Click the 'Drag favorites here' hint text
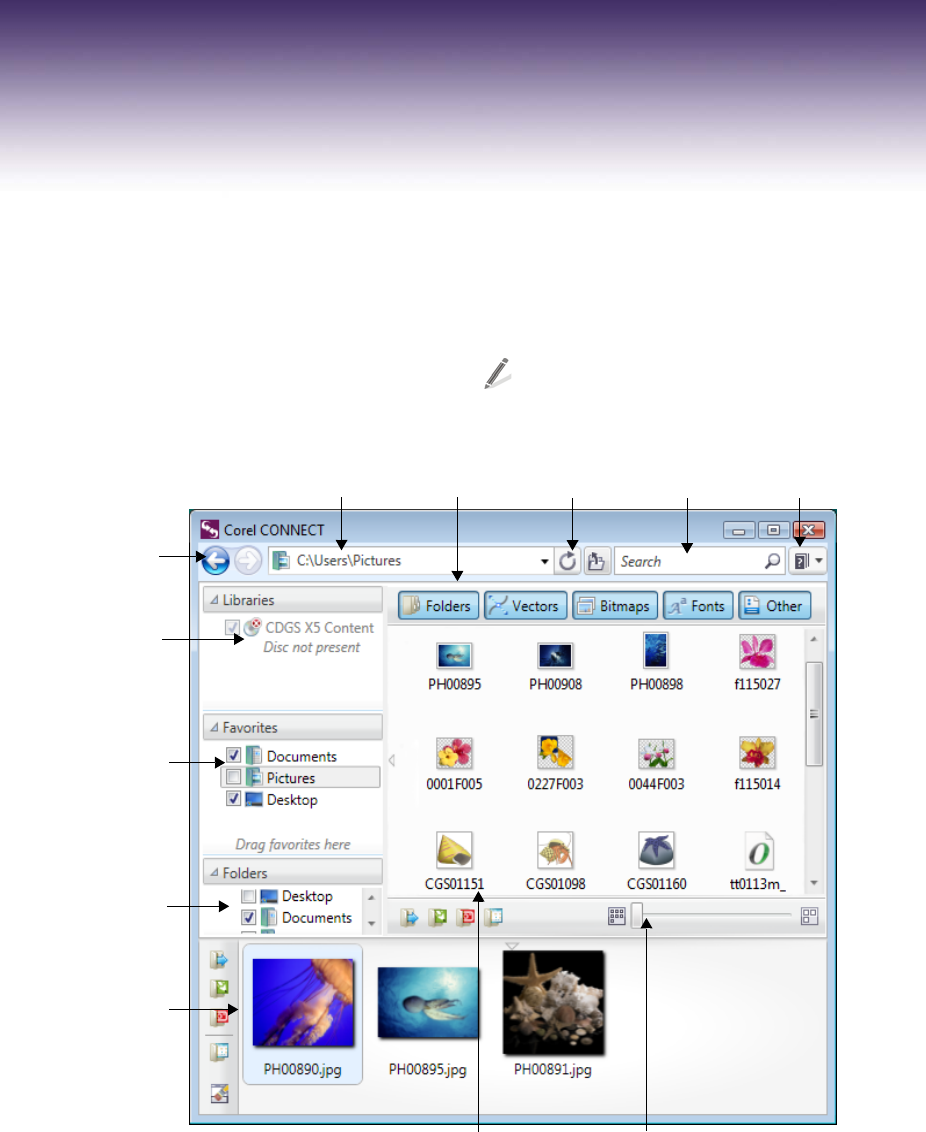 coord(293,844)
